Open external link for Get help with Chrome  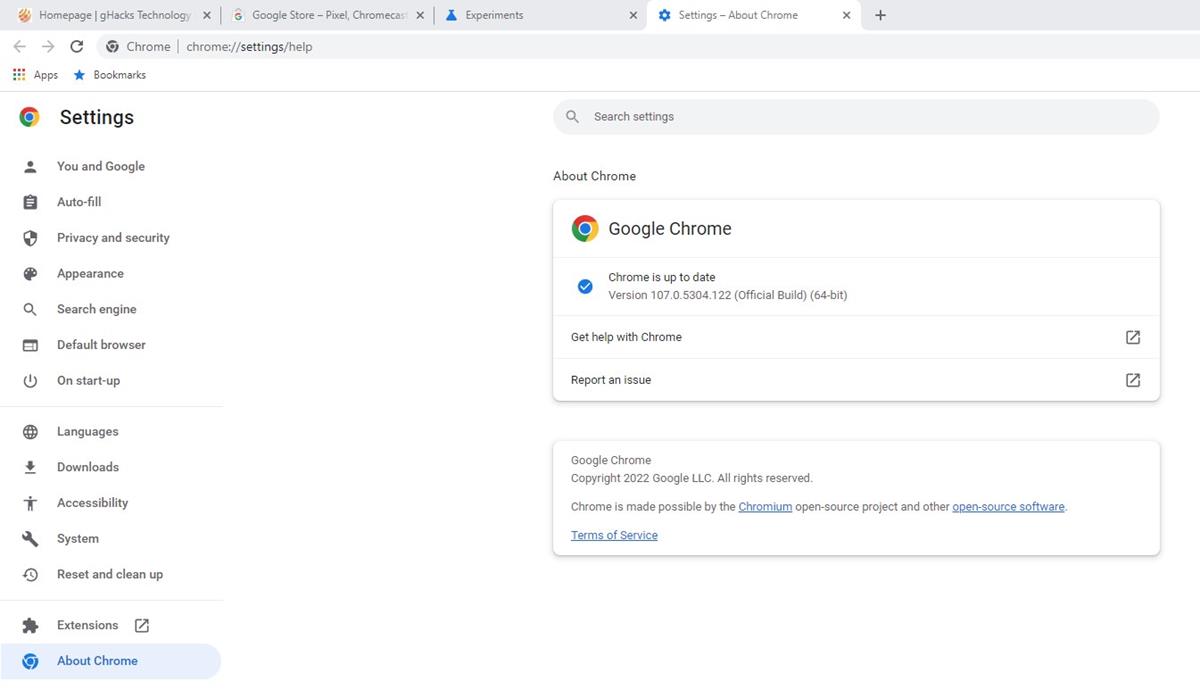pyautogui.click(x=1132, y=337)
